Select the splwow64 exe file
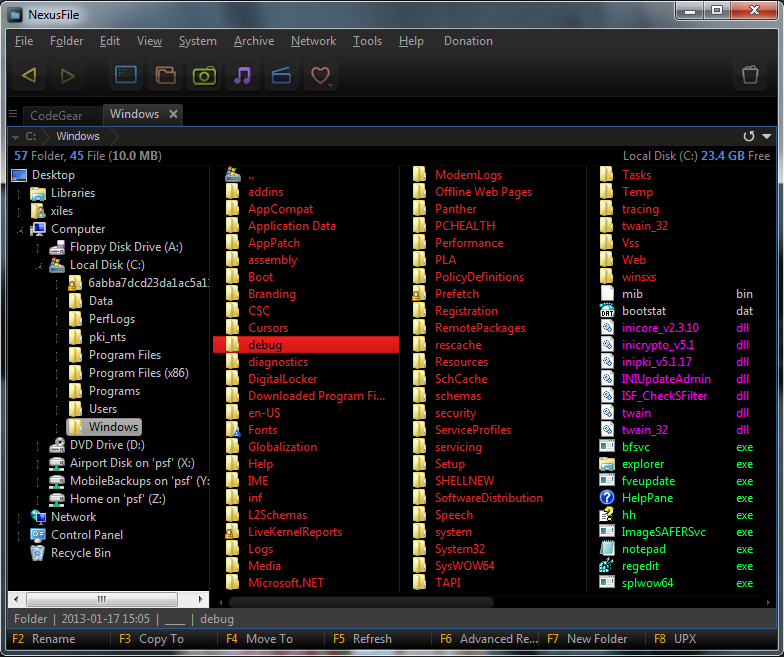This screenshot has width=784, height=657. point(648,582)
